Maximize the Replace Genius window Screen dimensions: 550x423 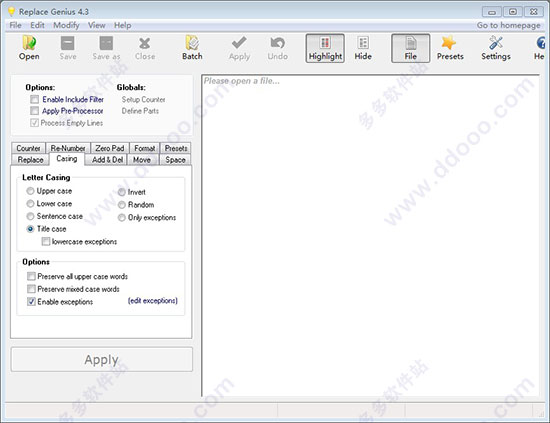tap(513, 12)
